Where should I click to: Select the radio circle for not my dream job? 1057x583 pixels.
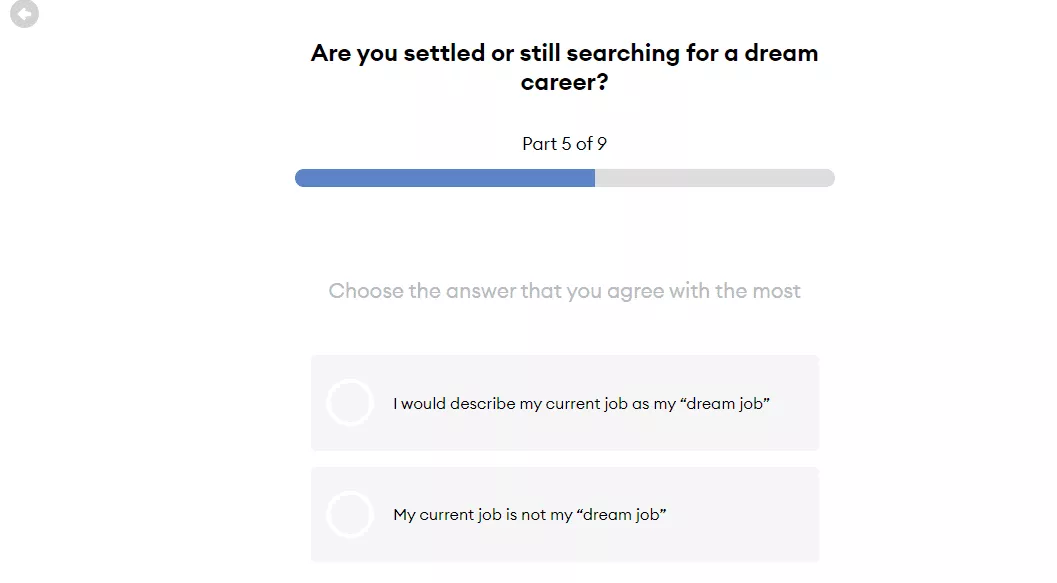(x=350, y=514)
